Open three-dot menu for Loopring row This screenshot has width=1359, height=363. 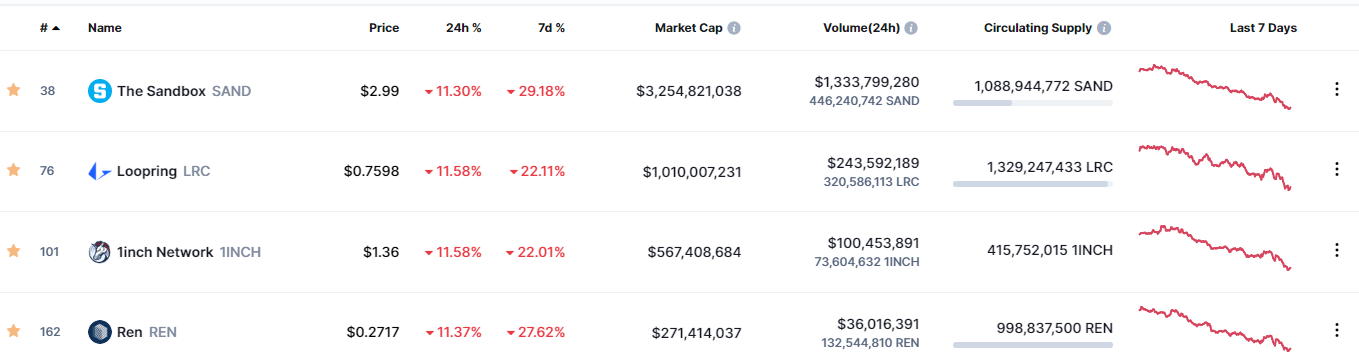pyautogui.click(x=1337, y=169)
